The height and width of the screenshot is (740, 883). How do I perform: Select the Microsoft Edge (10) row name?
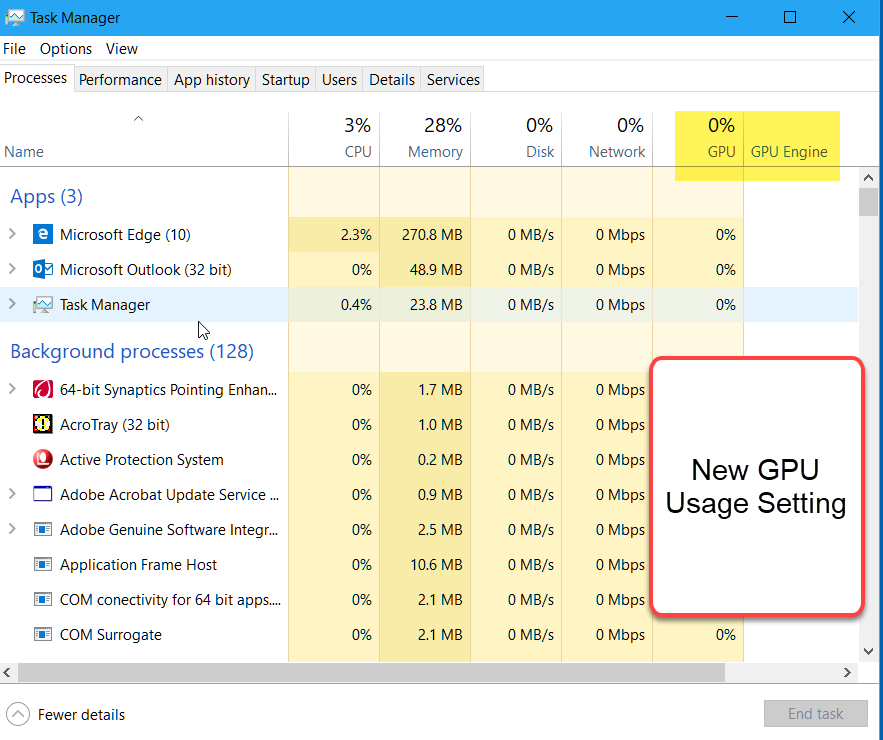125,234
